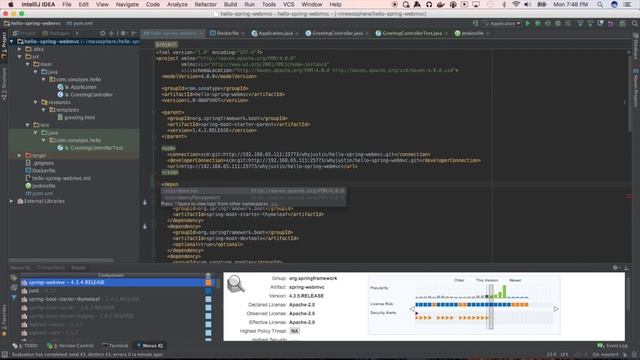Click the scroll from source target icon
Viewport: 640px width, 360px height.
pos(103,33)
